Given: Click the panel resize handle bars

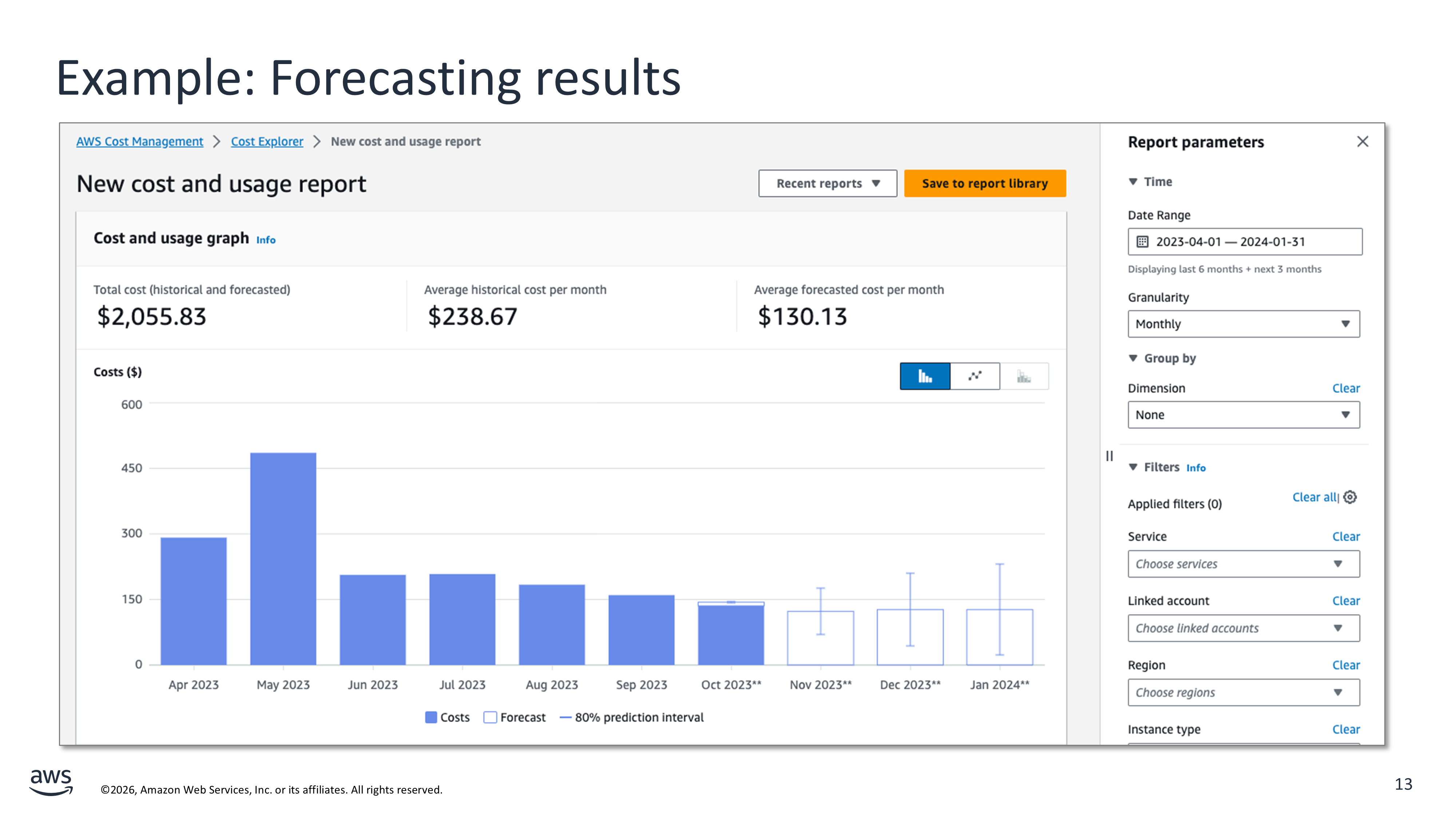Looking at the screenshot, I should coord(1109,456).
